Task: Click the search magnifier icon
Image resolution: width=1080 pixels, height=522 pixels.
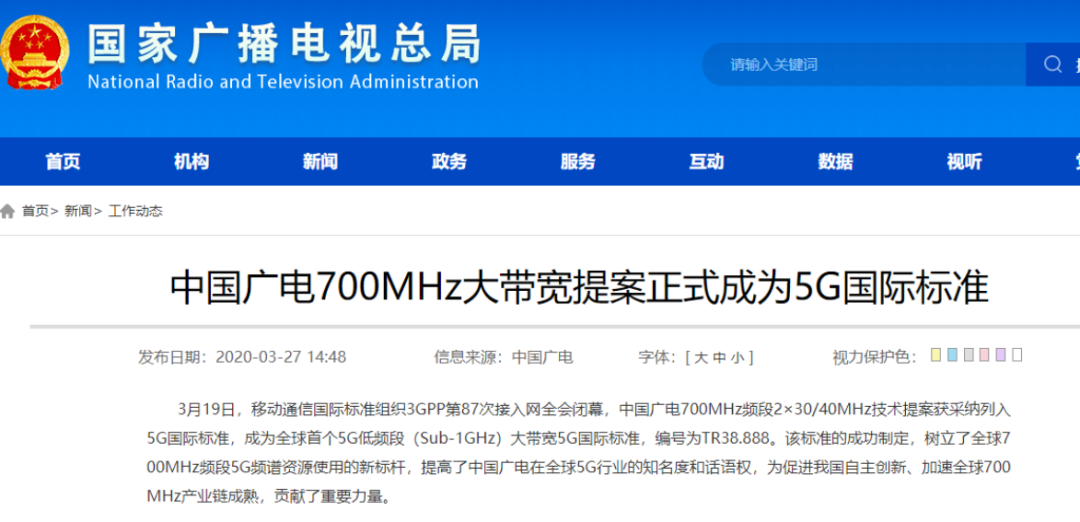Action: click(1052, 64)
